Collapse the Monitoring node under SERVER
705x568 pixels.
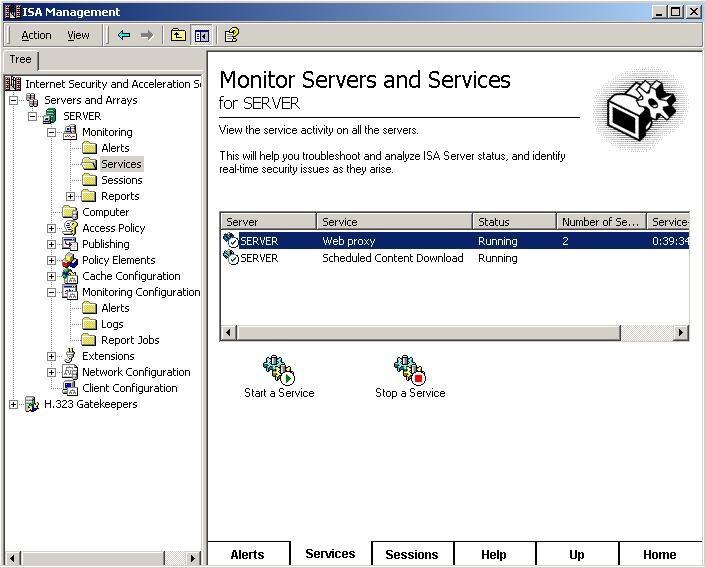(x=51, y=132)
